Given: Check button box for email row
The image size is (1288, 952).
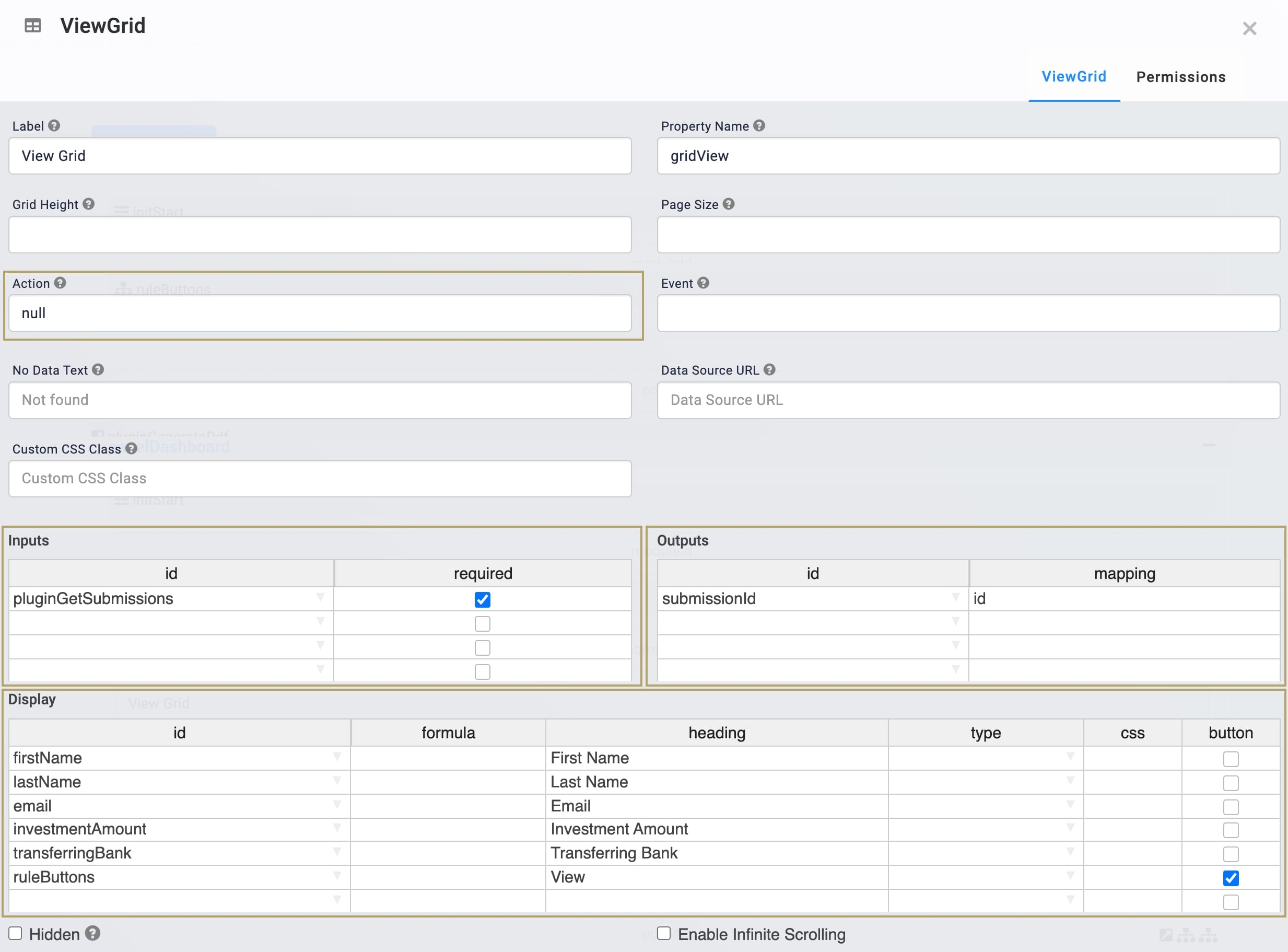Looking at the screenshot, I should coord(1231,807).
